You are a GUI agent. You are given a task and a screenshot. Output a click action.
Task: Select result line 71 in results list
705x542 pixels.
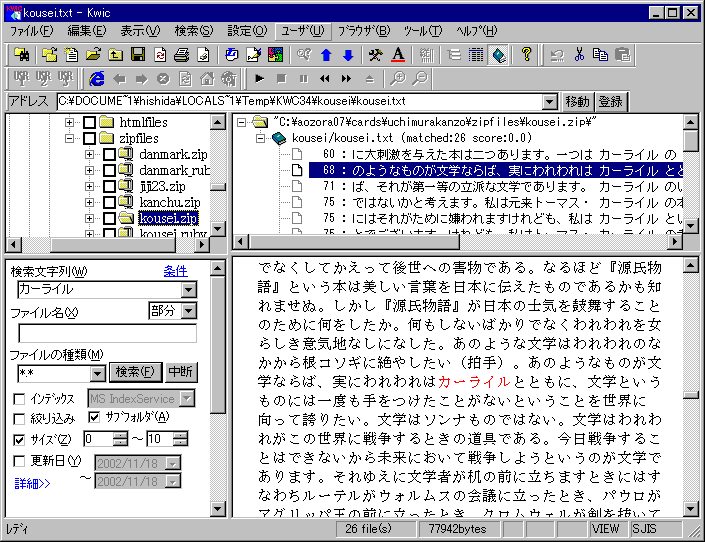pyautogui.click(x=496, y=186)
